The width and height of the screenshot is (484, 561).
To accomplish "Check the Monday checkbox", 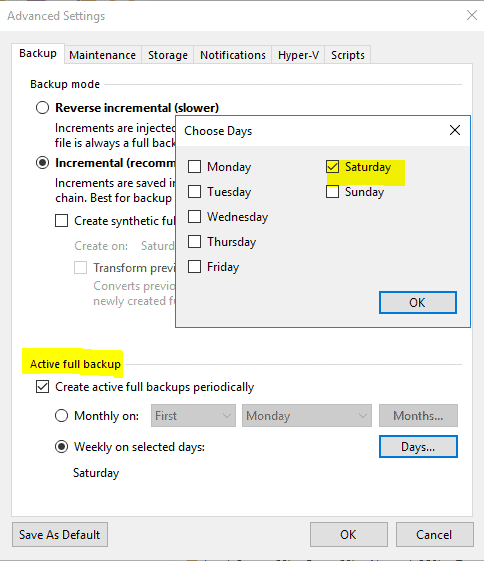I will coord(195,167).
